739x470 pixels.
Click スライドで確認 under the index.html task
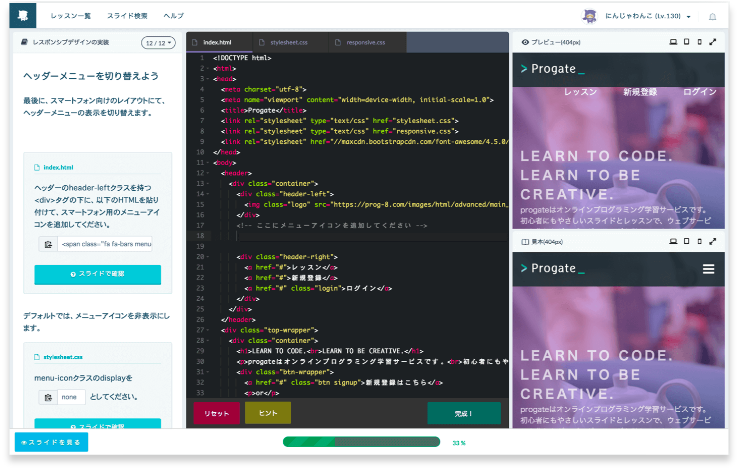pyautogui.click(x=98, y=274)
